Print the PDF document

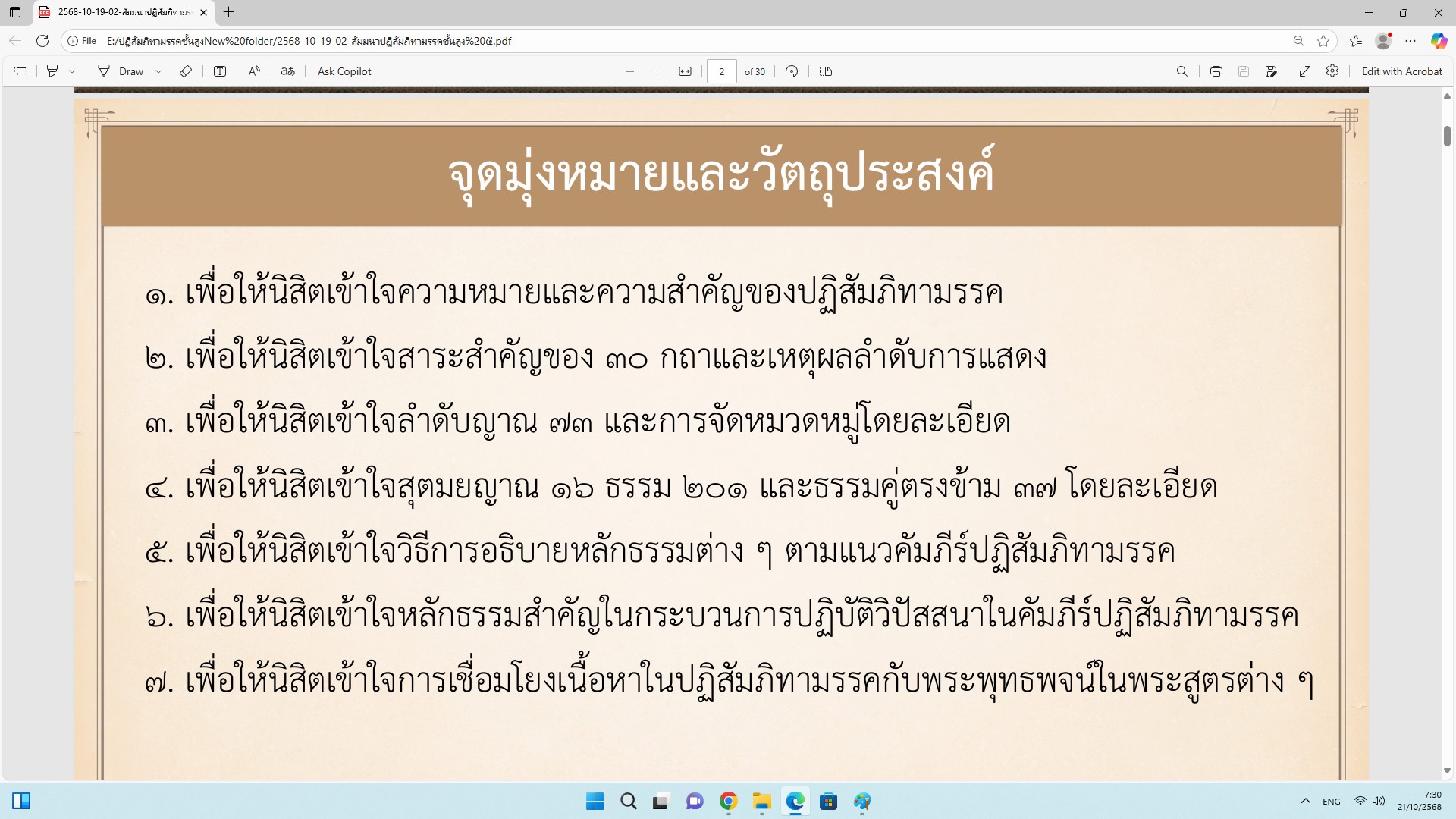click(x=1216, y=71)
